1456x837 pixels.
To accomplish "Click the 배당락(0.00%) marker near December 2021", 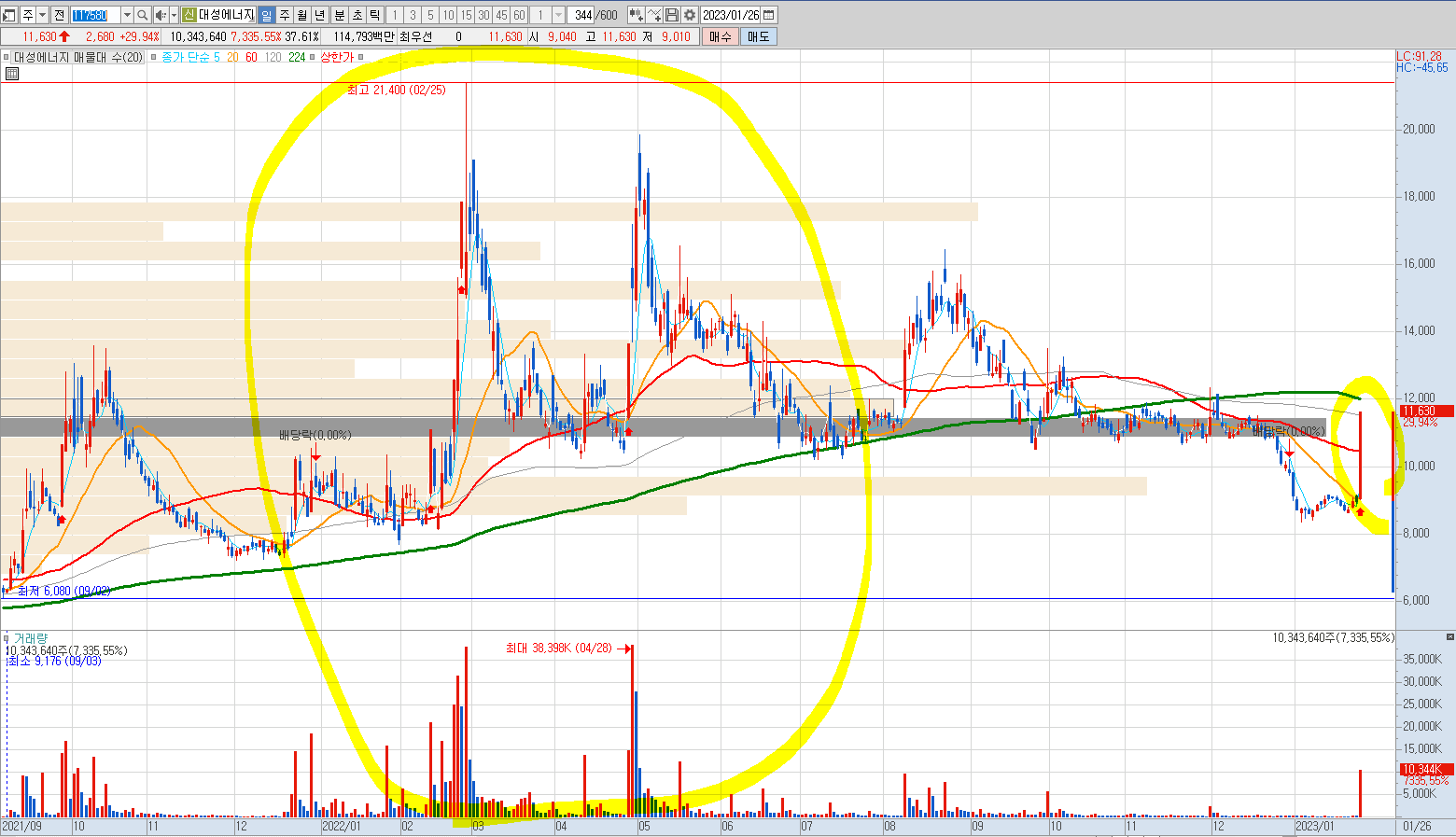I will pos(315,435).
